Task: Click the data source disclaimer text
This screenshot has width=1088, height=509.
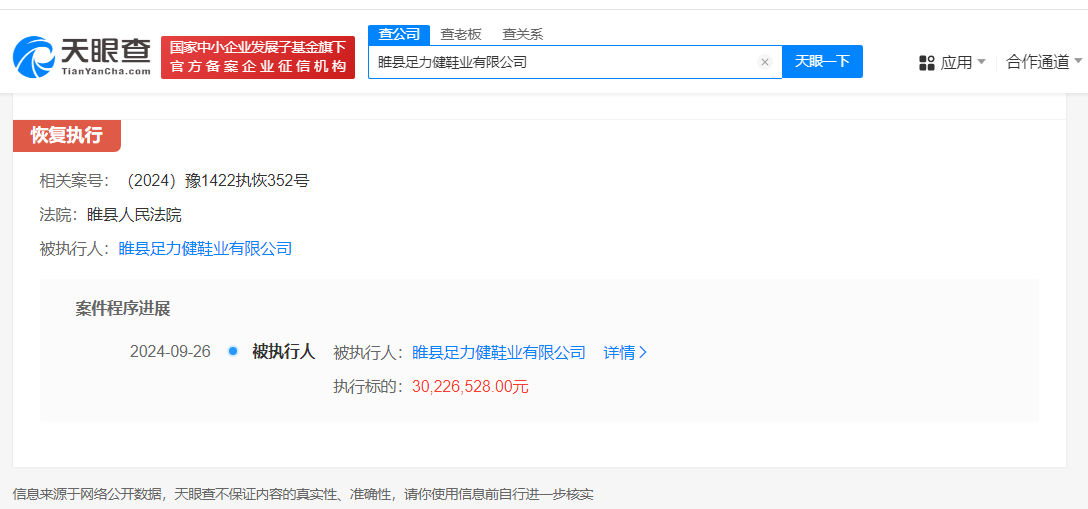Action: (x=303, y=494)
